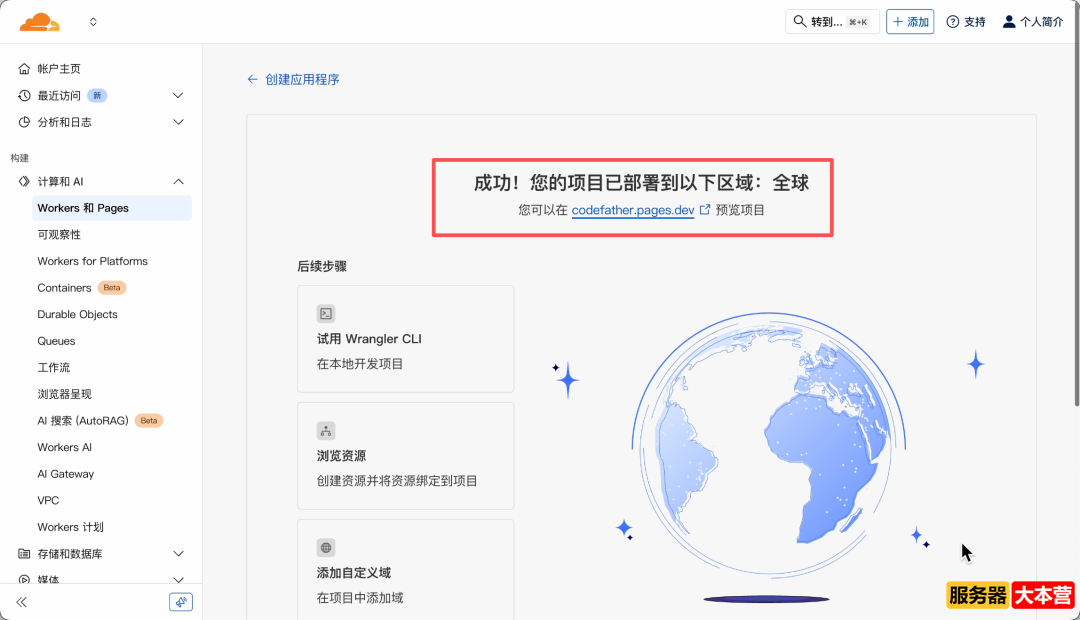Click the 计算和 AI diamond icon
This screenshot has width=1080, height=620.
point(24,181)
